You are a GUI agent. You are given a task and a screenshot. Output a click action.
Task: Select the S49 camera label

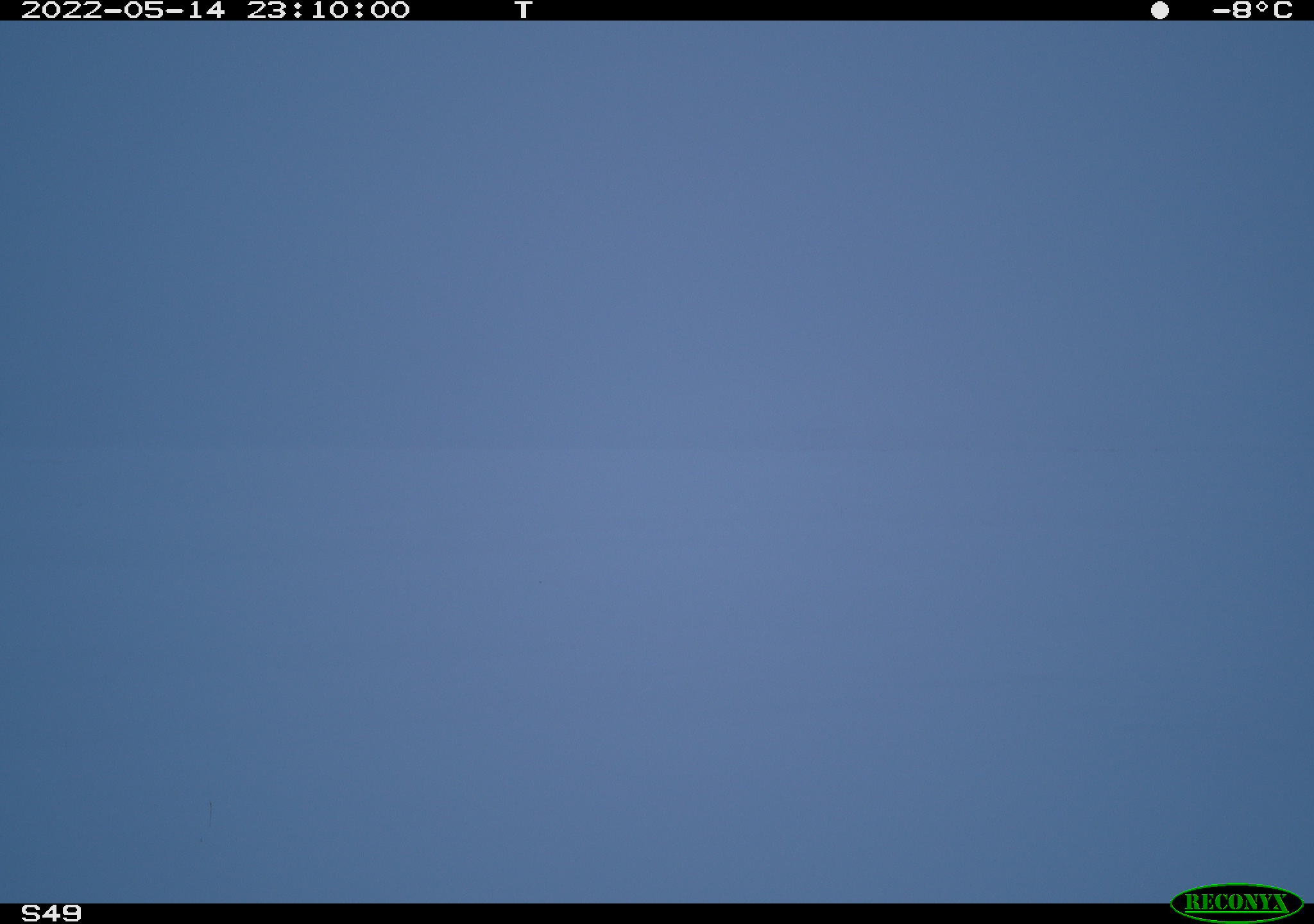51,913
